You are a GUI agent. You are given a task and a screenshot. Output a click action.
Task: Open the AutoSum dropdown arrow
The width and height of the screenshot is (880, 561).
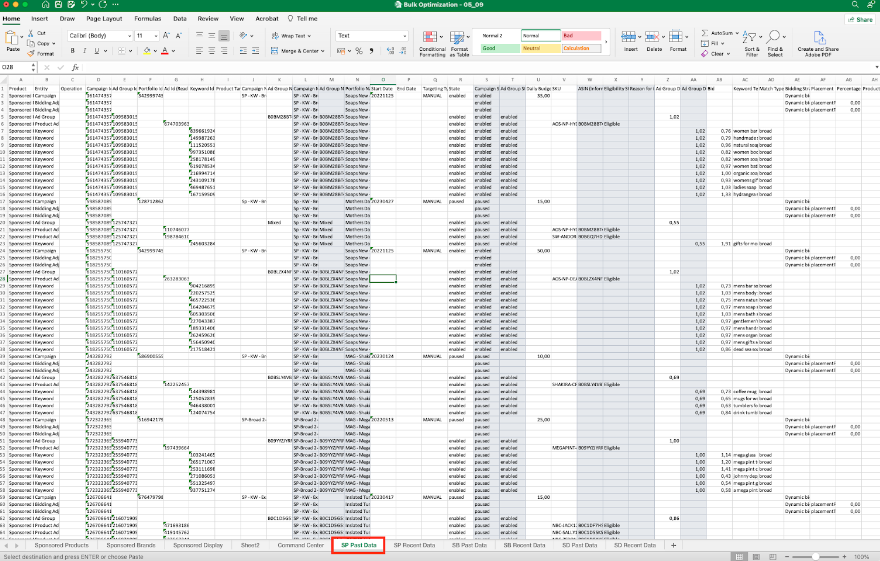point(737,33)
